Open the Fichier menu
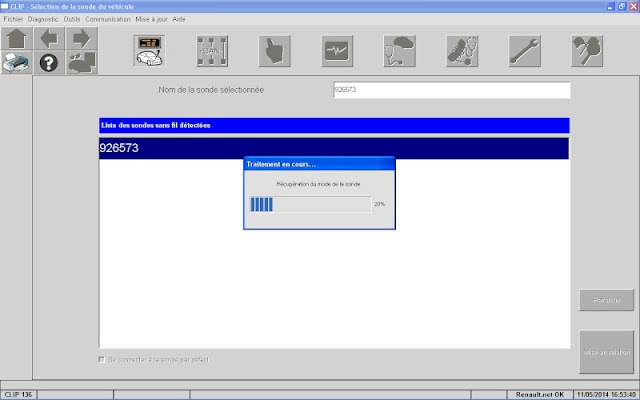This screenshot has width=640, height=400. (13, 19)
